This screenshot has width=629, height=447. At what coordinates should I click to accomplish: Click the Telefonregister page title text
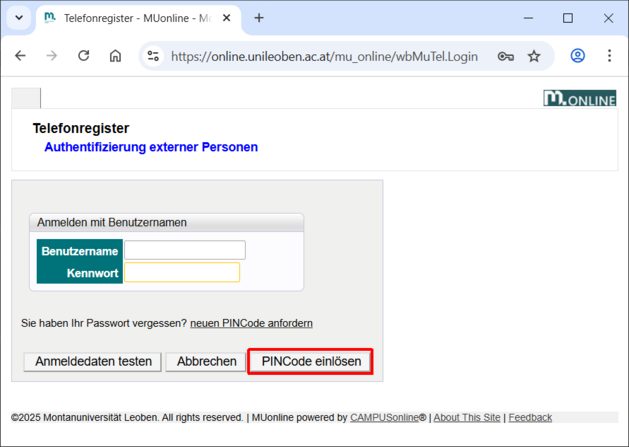pyautogui.click(x=81, y=128)
